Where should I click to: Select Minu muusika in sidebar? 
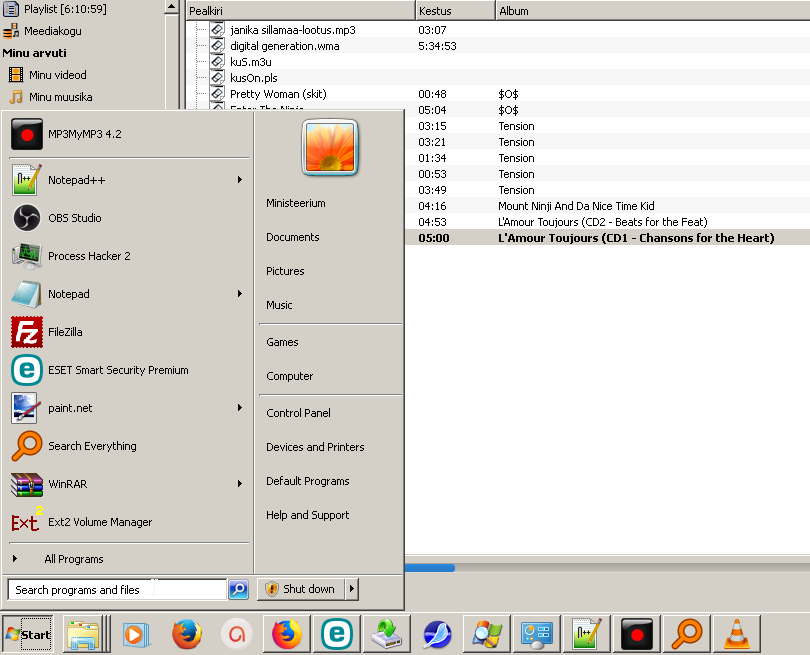coord(60,97)
